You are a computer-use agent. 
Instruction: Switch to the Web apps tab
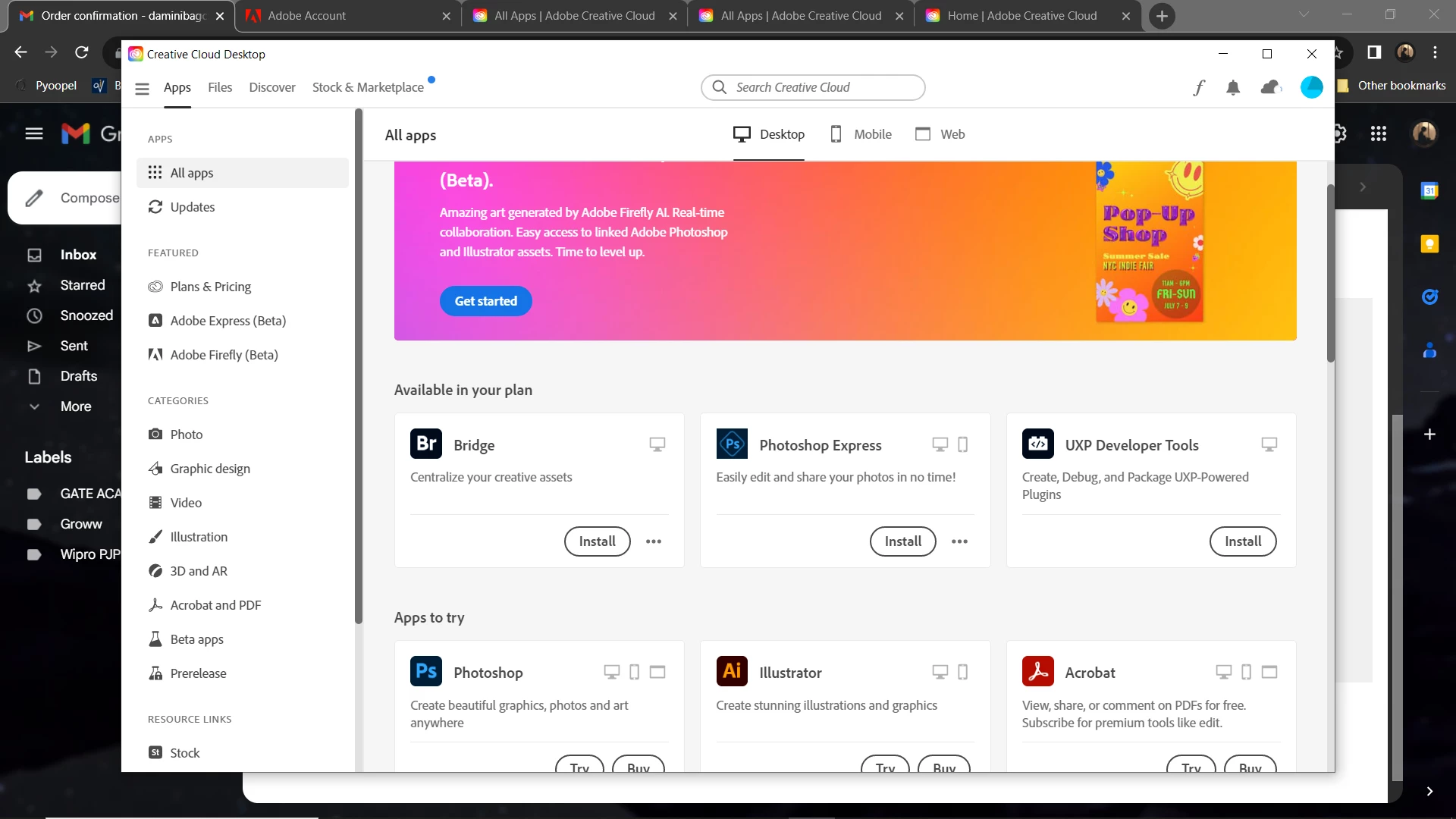coord(940,134)
